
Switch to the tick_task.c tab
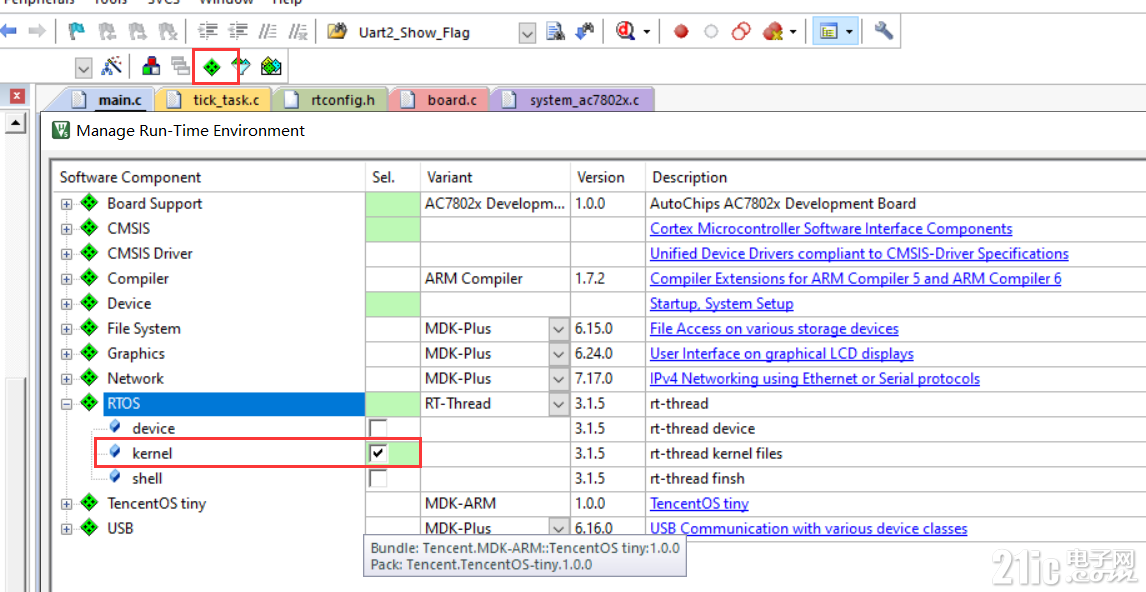pyautogui.click(x=214, y=99)
